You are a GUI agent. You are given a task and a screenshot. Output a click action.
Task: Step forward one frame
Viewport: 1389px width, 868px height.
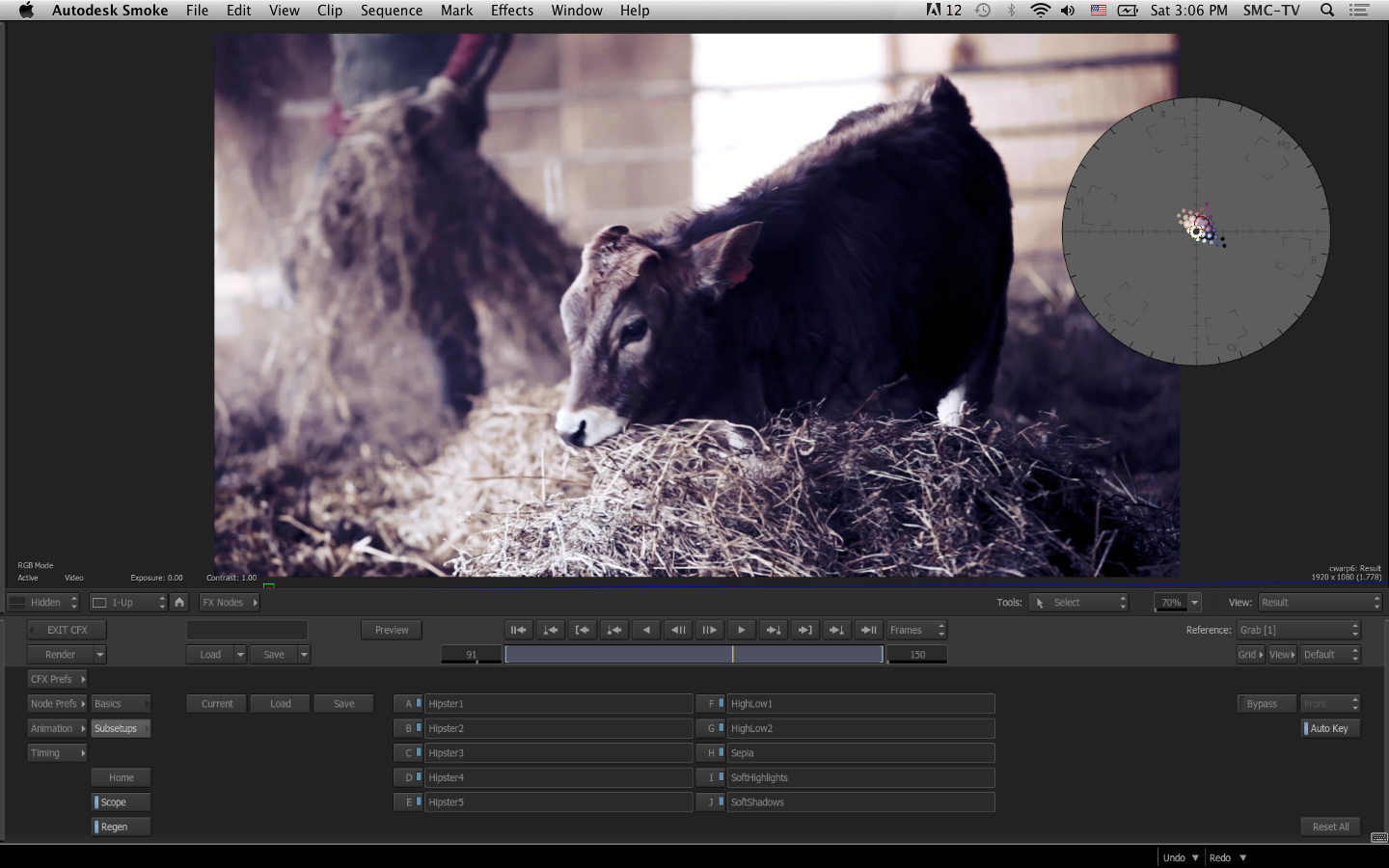tap(709, 630)
